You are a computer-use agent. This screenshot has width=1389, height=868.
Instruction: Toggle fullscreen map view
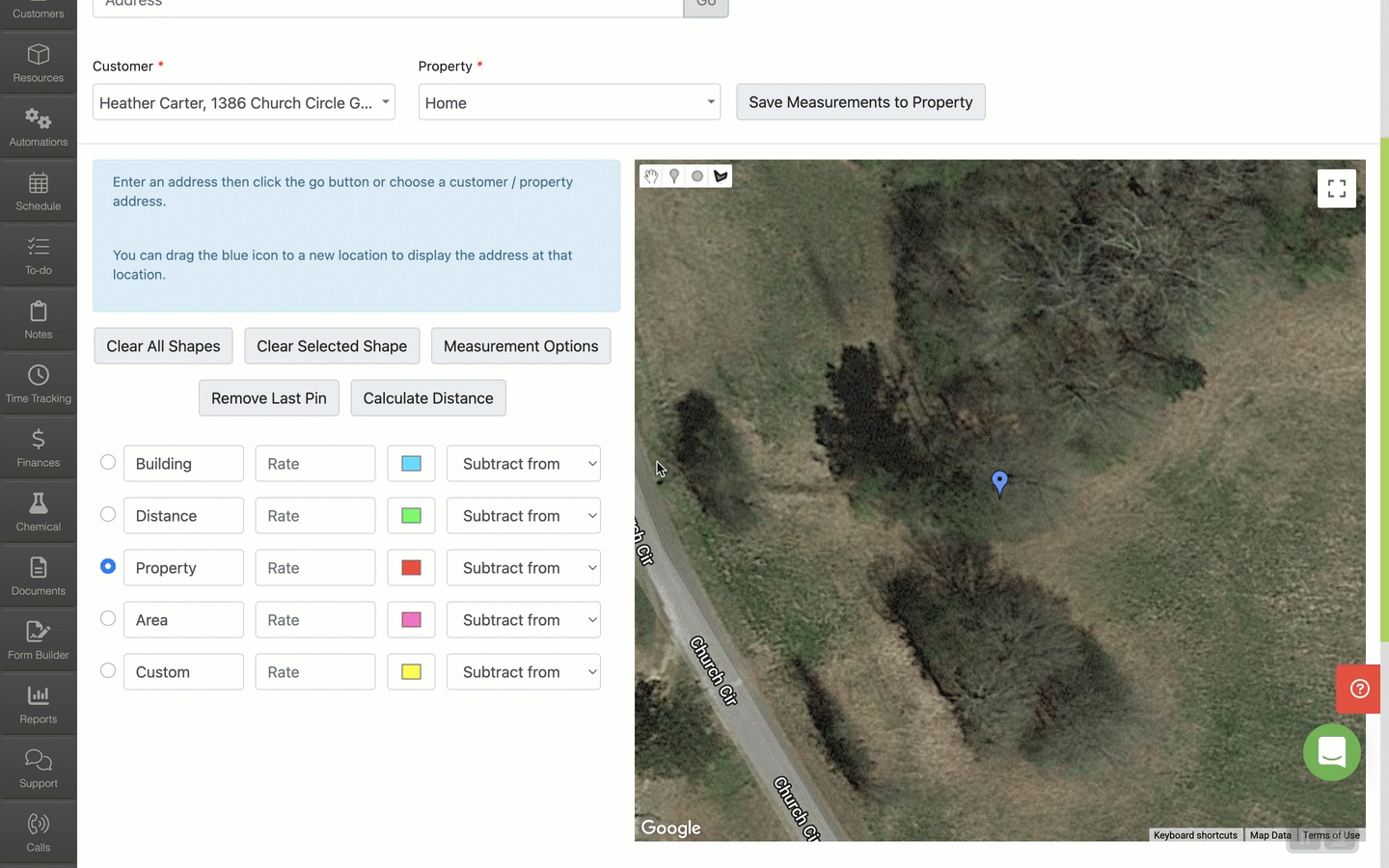(x=1337, y=188)
